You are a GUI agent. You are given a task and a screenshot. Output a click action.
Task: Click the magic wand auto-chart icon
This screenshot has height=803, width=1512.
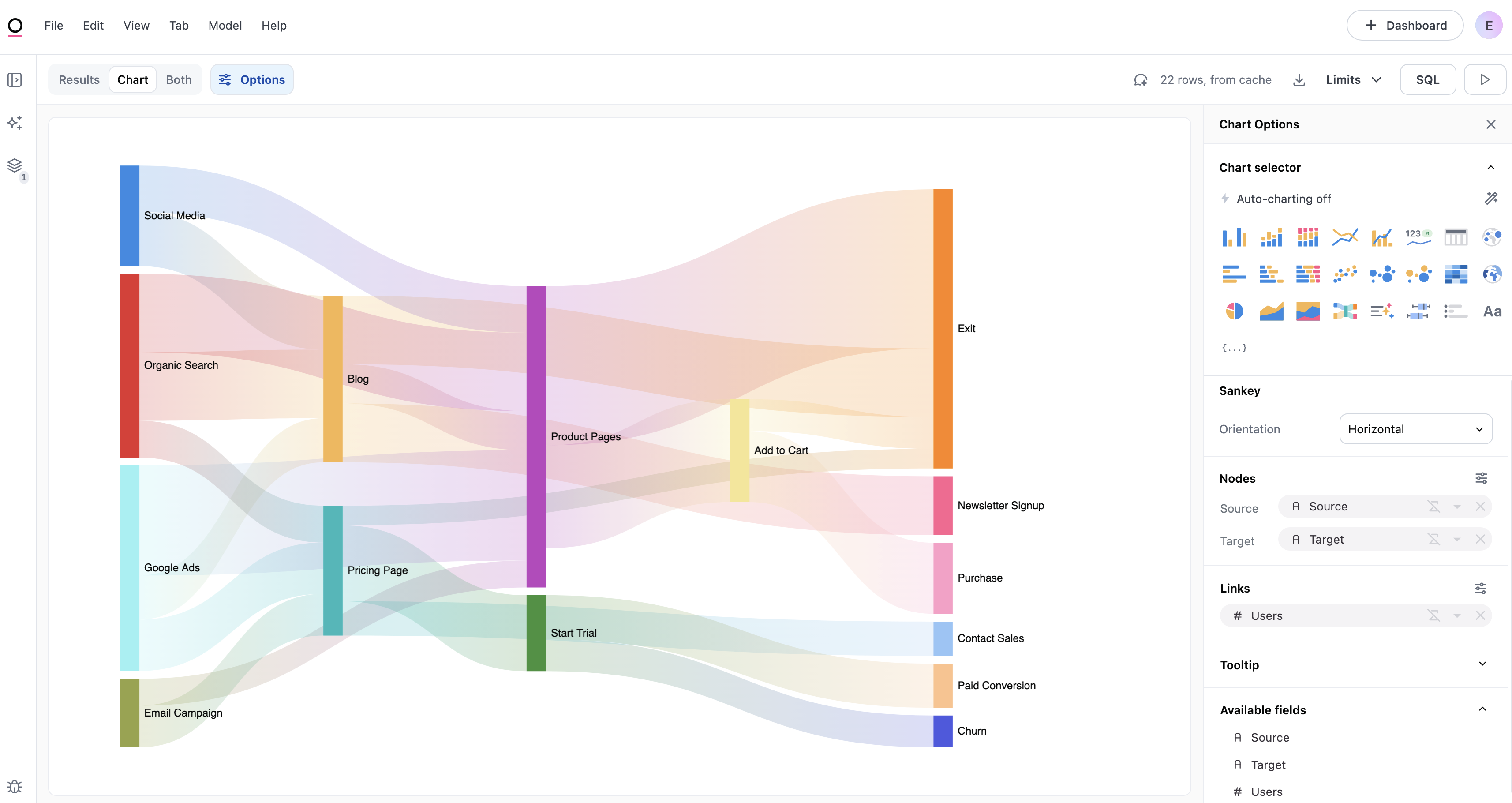tap(1490, 199)
